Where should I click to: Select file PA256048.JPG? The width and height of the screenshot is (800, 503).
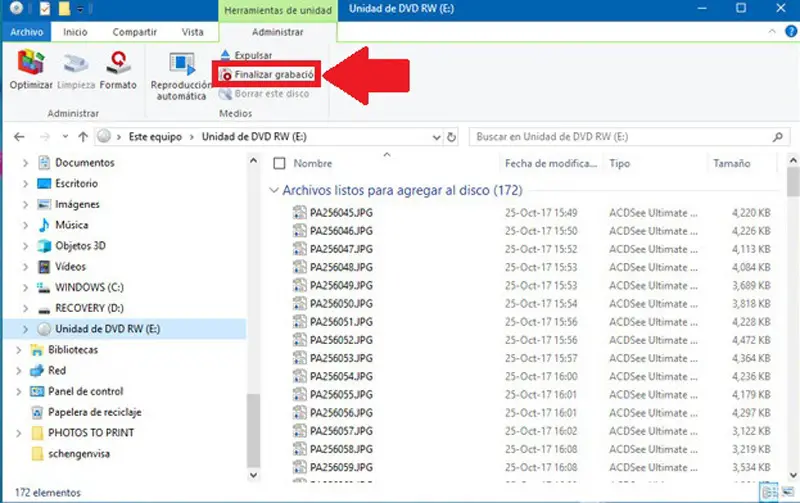pyautogui.click(x=341, y=267)
